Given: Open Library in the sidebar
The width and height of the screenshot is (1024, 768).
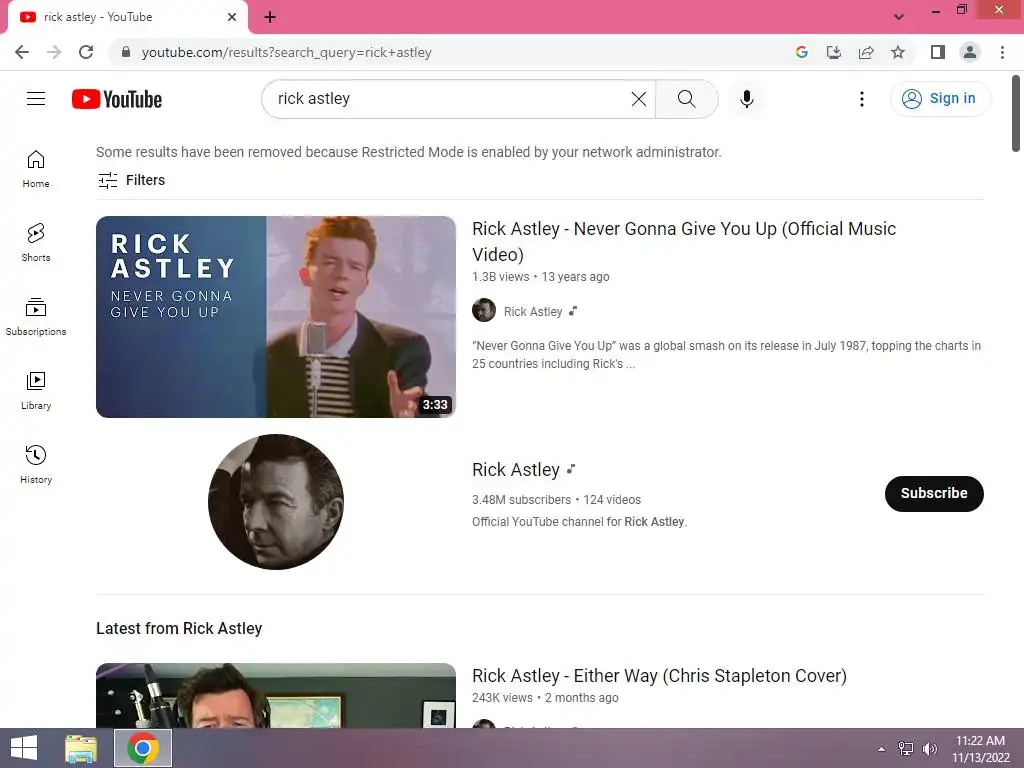Looking at the screenshot, I should [x=36, y=391].
